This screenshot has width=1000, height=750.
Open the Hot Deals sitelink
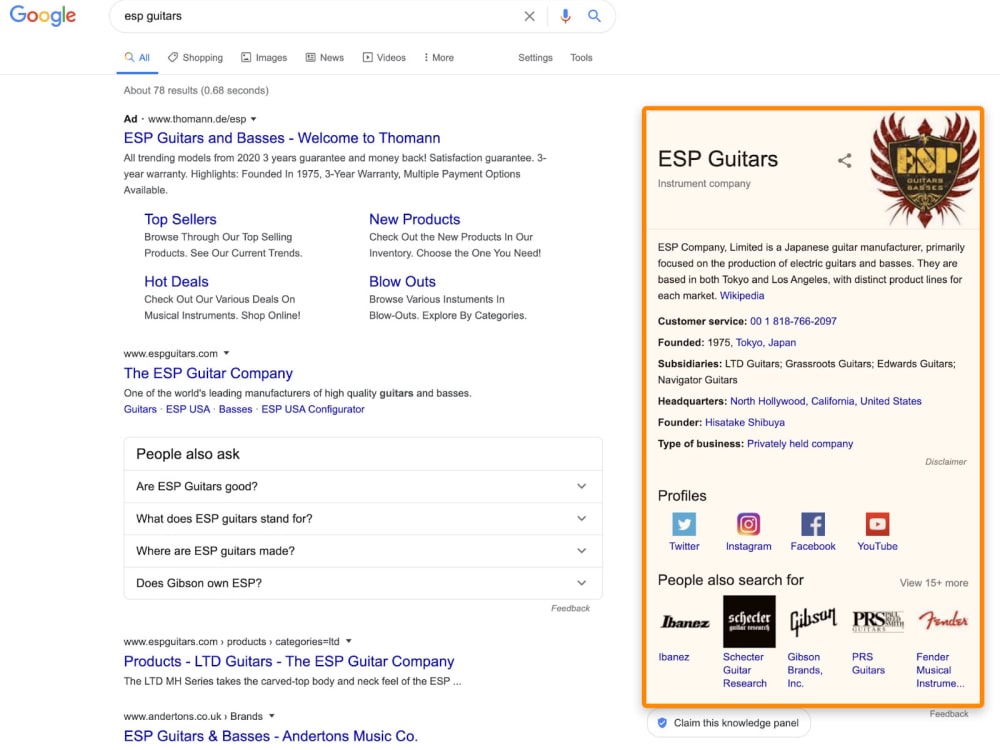point(176,282)
